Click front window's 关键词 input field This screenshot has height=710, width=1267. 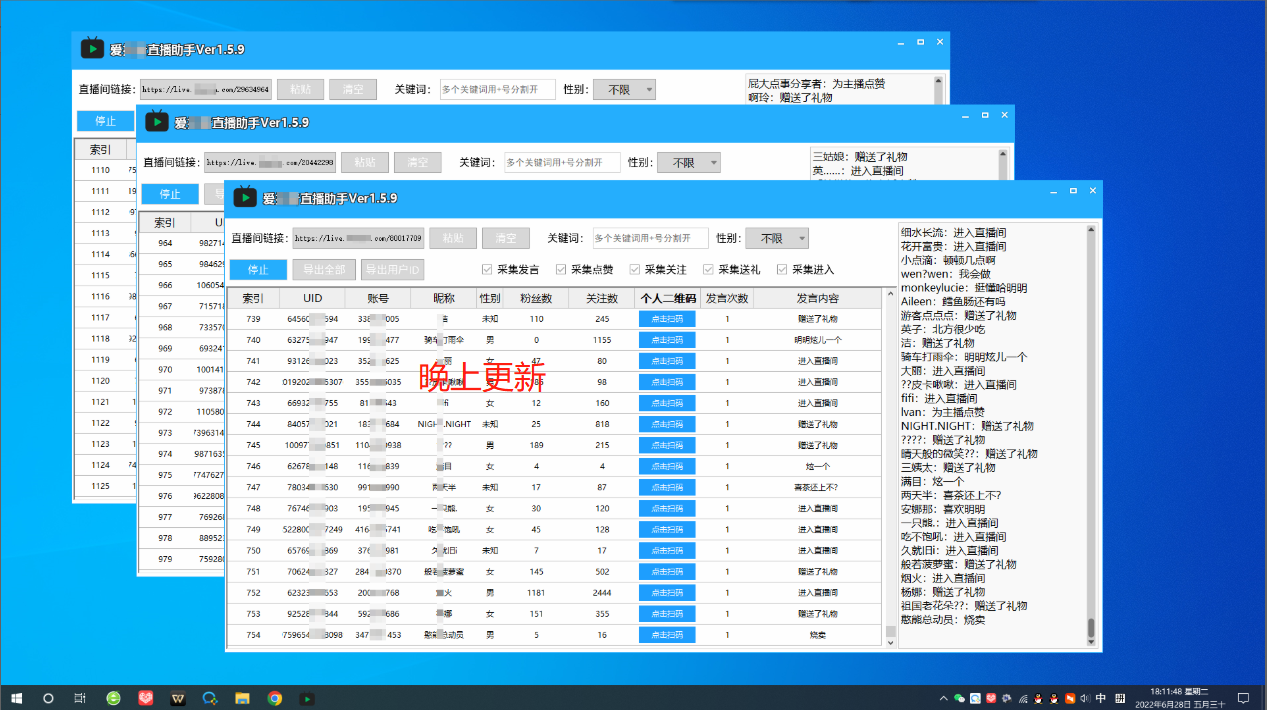coord(650,238)
